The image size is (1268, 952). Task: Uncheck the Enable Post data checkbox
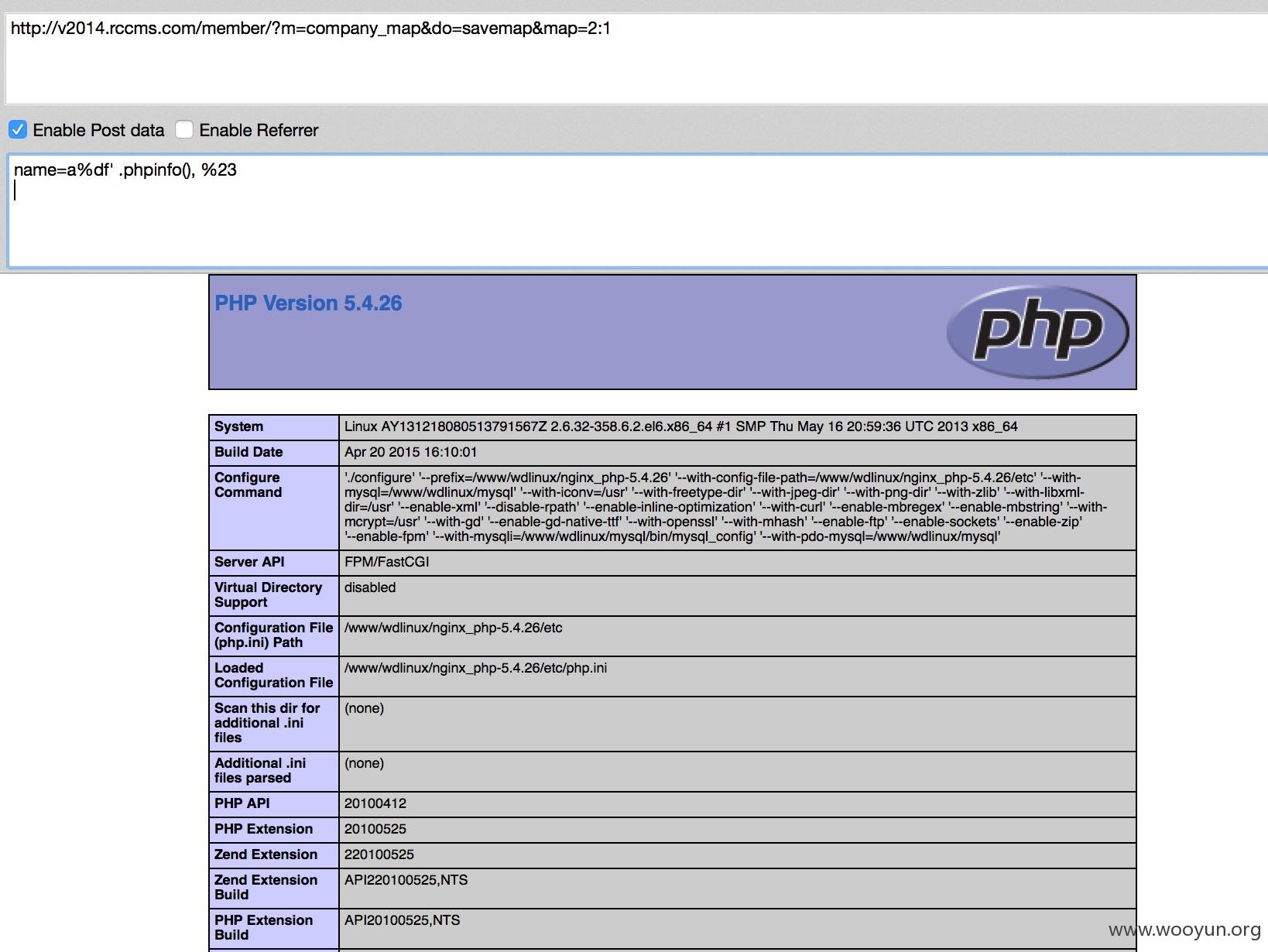pos(18,129)
